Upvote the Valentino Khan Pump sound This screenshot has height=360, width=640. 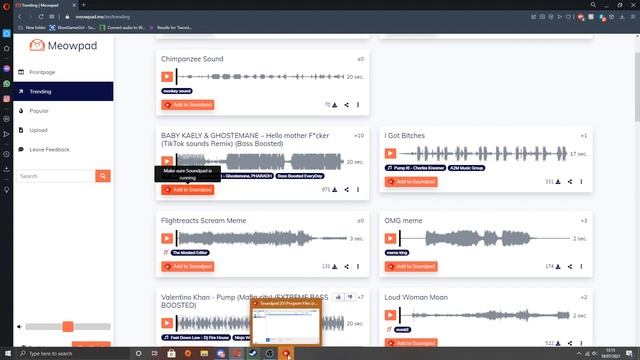(338, 297)
